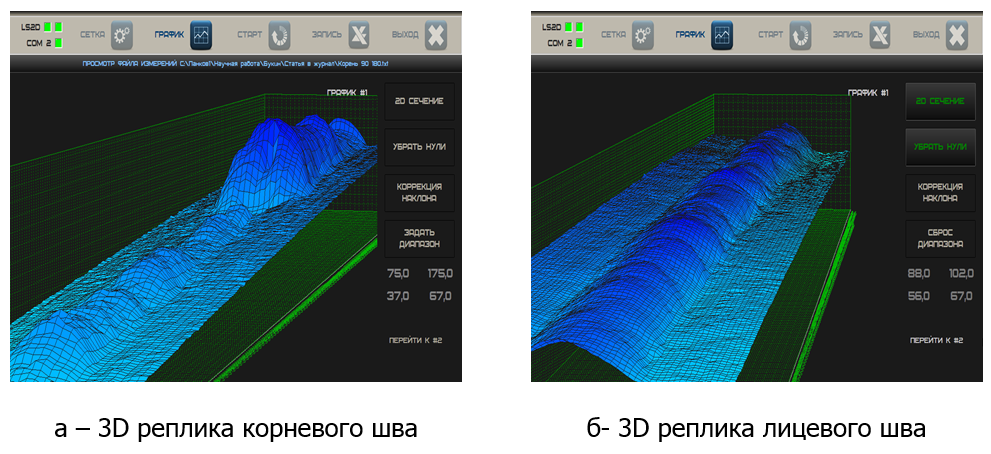The height and width of the screenshot is (454, 991).
Task: Click the ЗАПИСЬ icon in right window
Action: pyautogui.click(x=879, y=35)
